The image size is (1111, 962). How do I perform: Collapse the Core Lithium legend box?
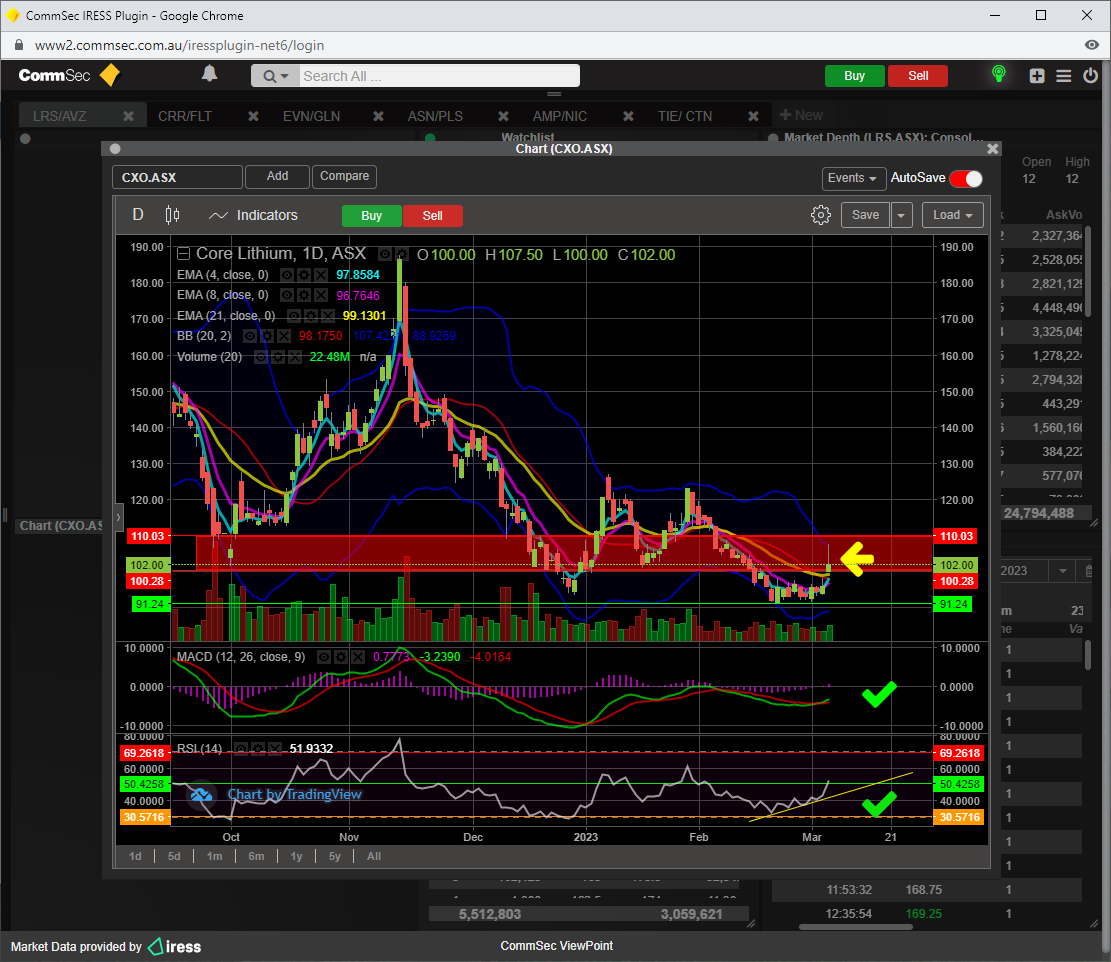[183, 254]
